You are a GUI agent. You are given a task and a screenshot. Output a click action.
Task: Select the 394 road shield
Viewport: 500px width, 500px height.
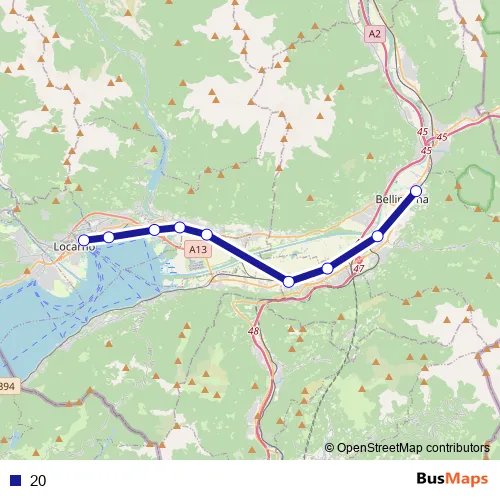(x=8, y=386)
